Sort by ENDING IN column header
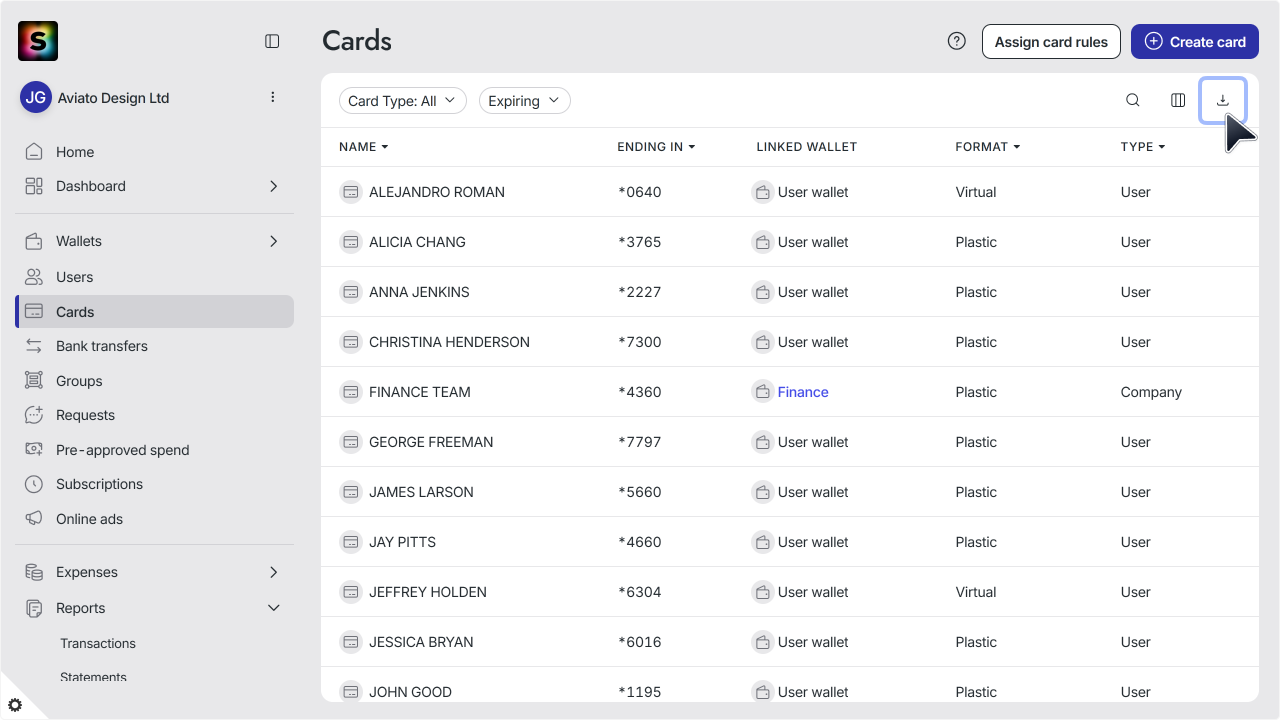This screenshot has width=1280, height=720. pos(656,147)
